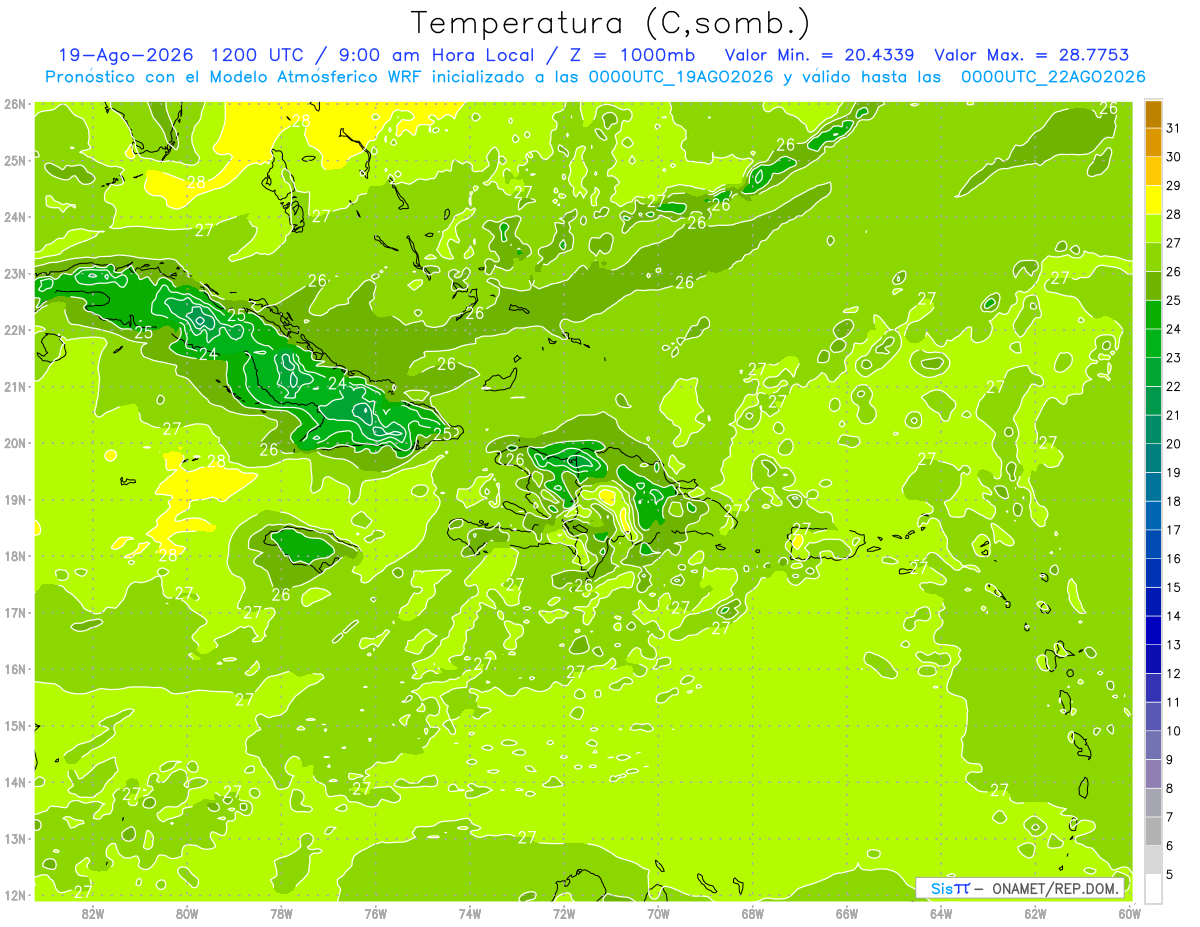This screenshot has width=1200, height=927.
Task: Click the longitude axis label '82W'
Action: pos(93,913)
